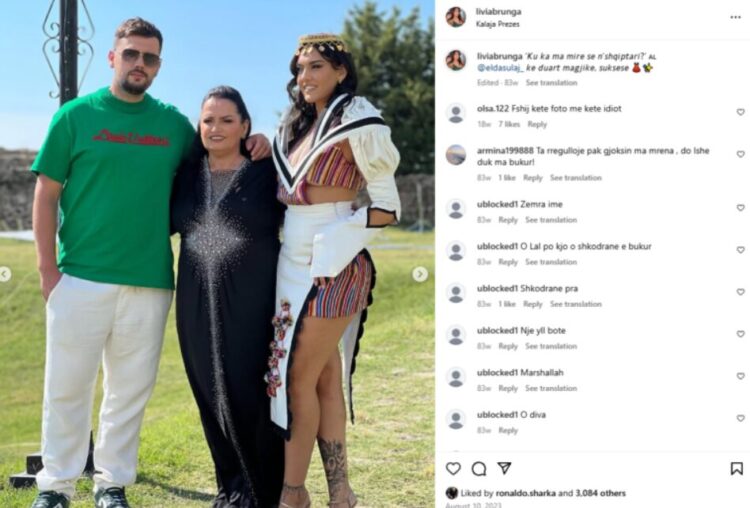Image resolution: width=750 pixels, height=508 pixels.
Task: Like the 'Zemra ime' comment
Action: (x=740, y=208)
